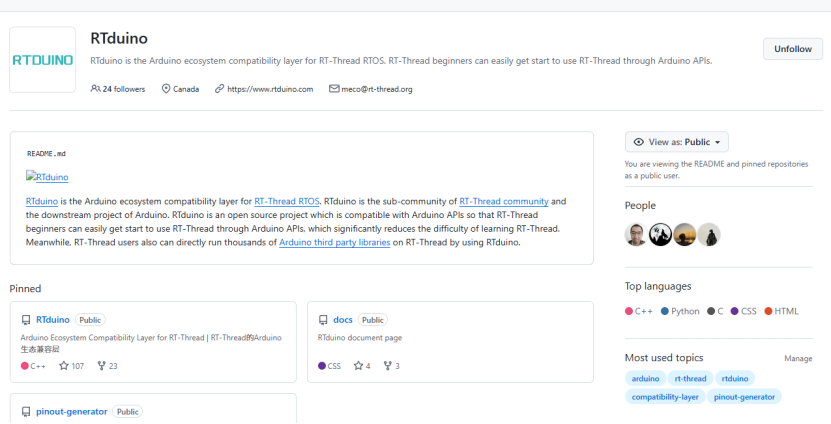Open the RTduino pinned repository
Image resolution: width=831 pixels, height=424 pixels.
pos(52,320)
